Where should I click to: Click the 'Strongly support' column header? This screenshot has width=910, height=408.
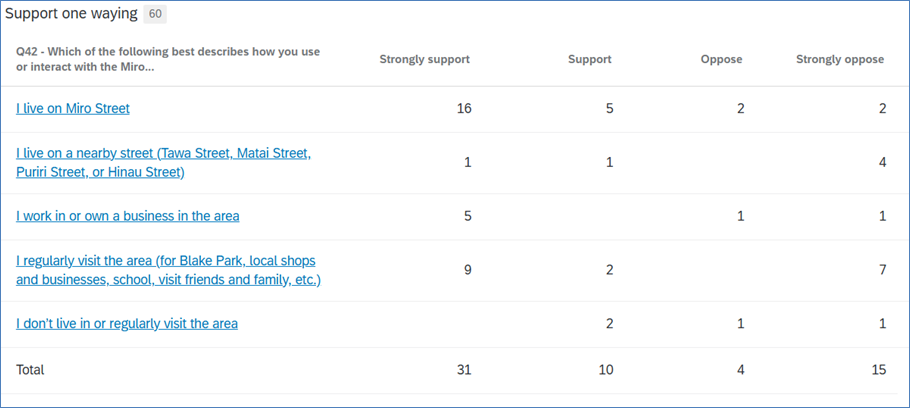(x=424, y=59)
